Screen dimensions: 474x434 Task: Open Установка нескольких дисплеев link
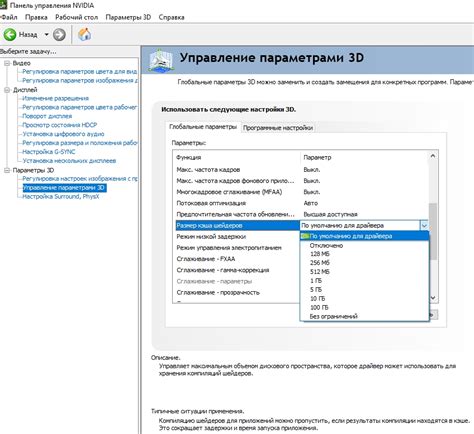click(69, 161)
